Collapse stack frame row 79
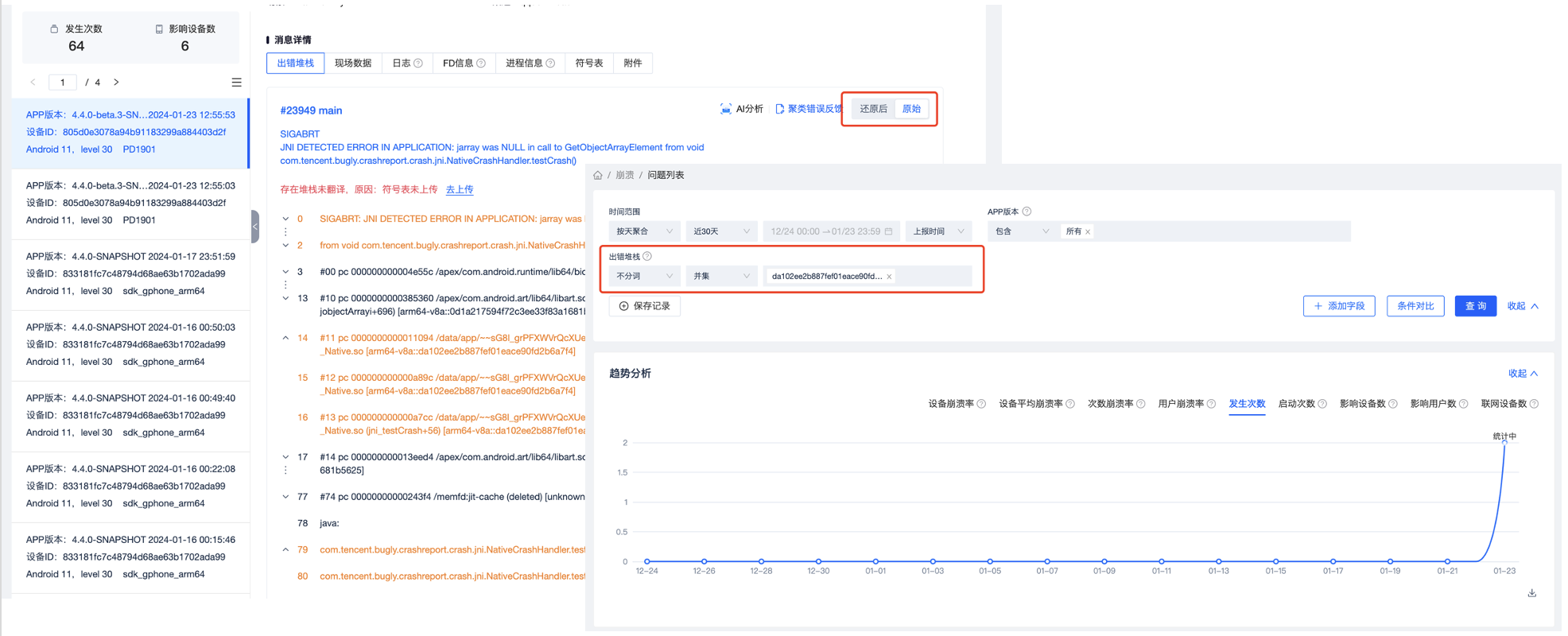The height and width of the screenshot is (636, 1568). click(x=285, y=549)
